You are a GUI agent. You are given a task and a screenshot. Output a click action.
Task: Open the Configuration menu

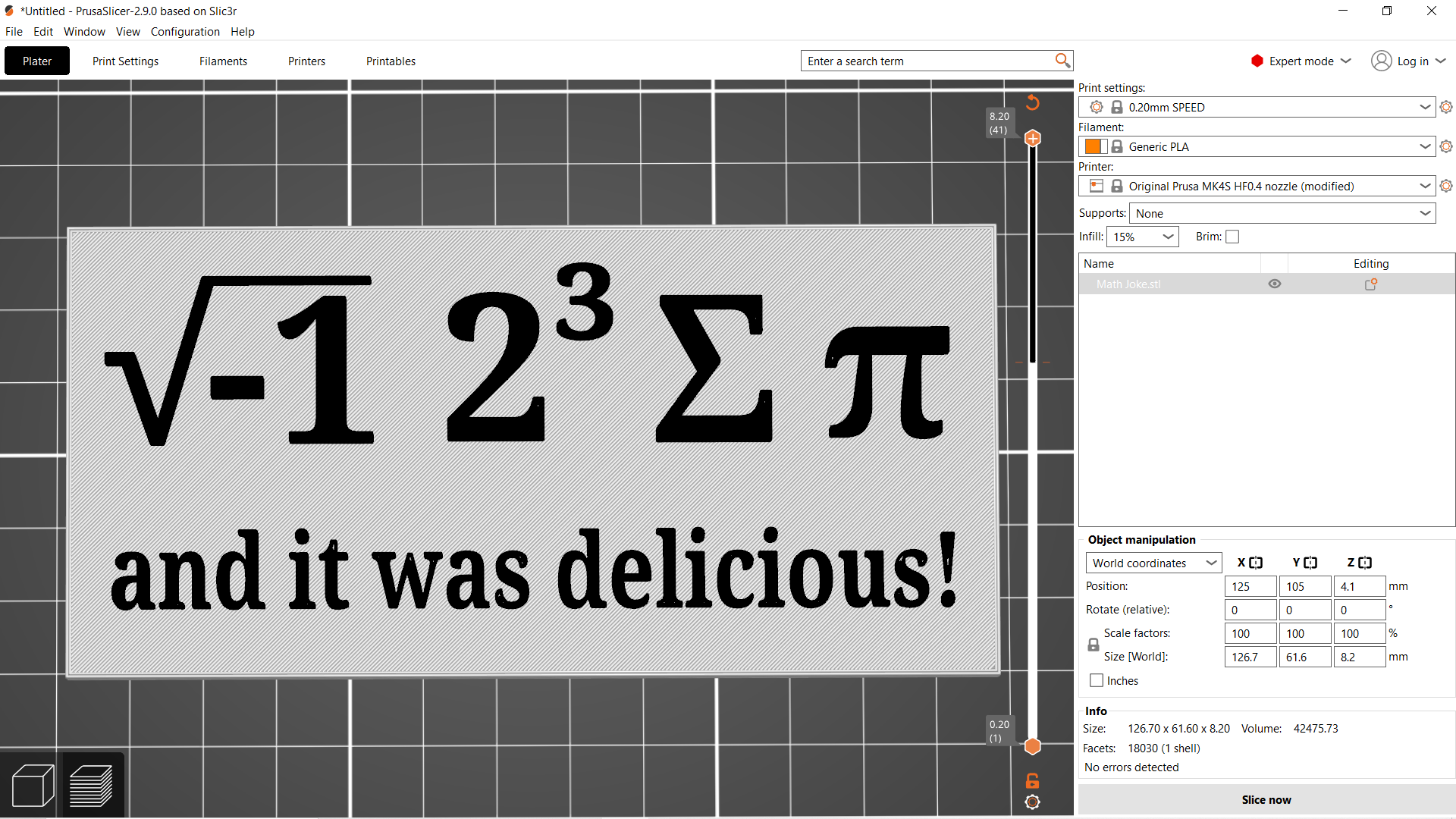(x=185, y=31)
